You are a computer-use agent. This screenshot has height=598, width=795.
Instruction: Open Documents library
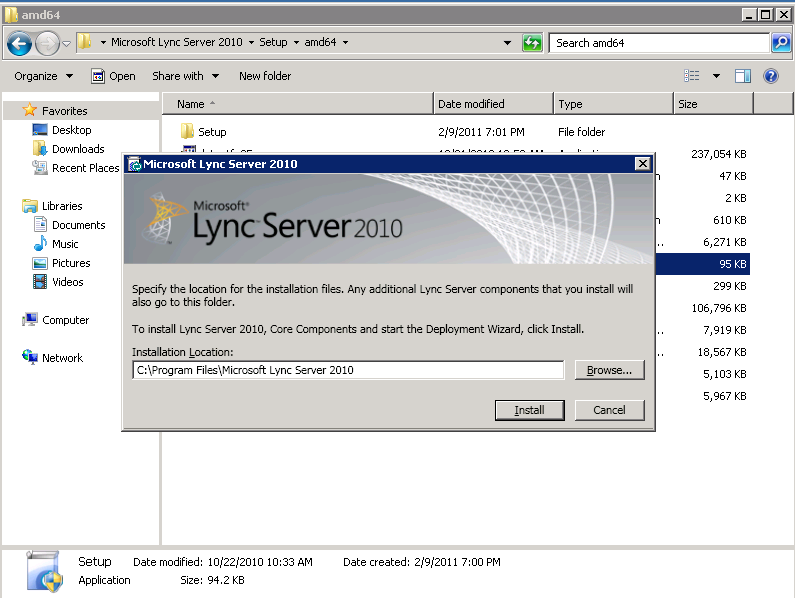[x=69, y=225]
